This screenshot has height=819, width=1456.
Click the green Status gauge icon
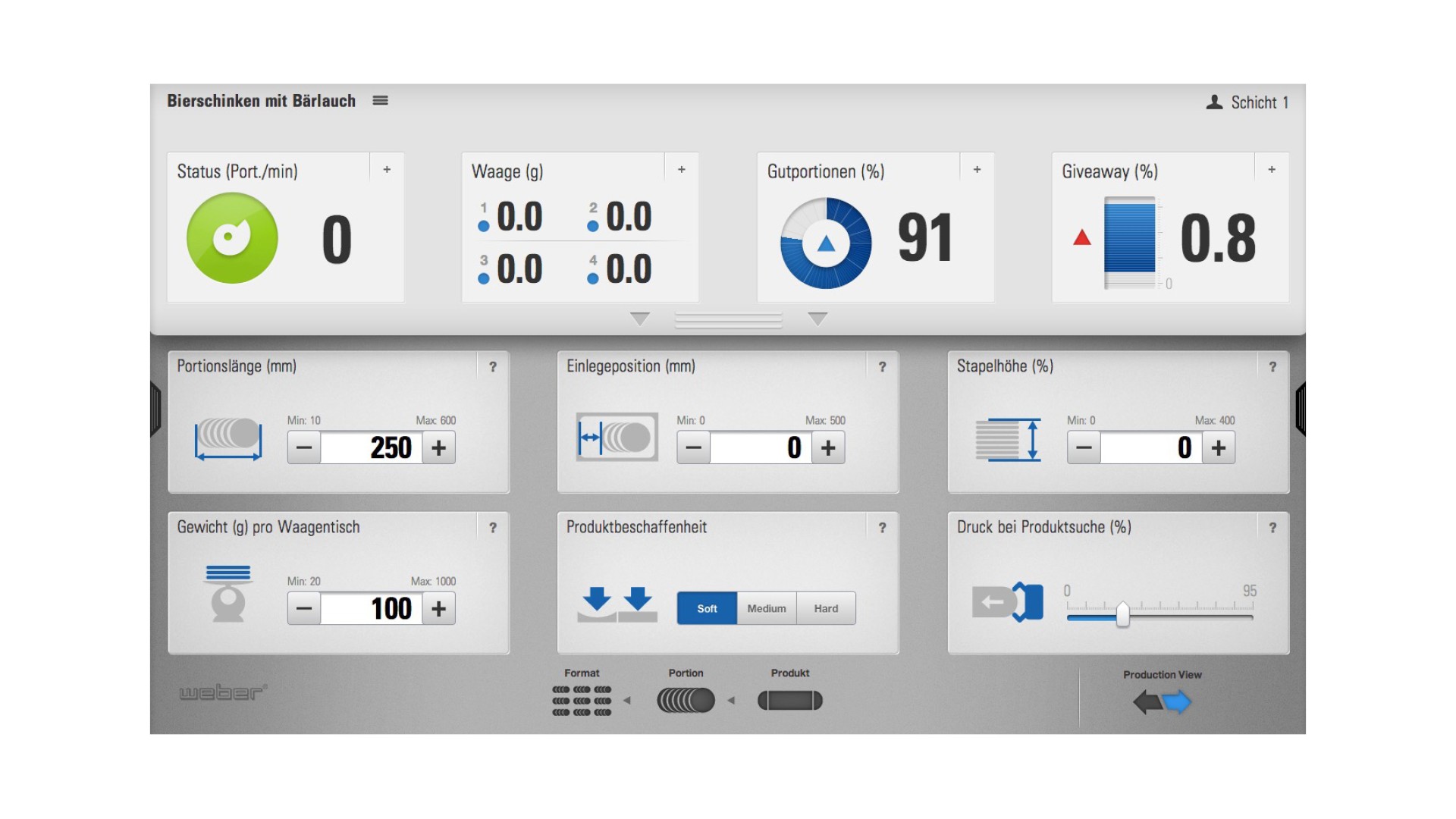pos(231,237)
